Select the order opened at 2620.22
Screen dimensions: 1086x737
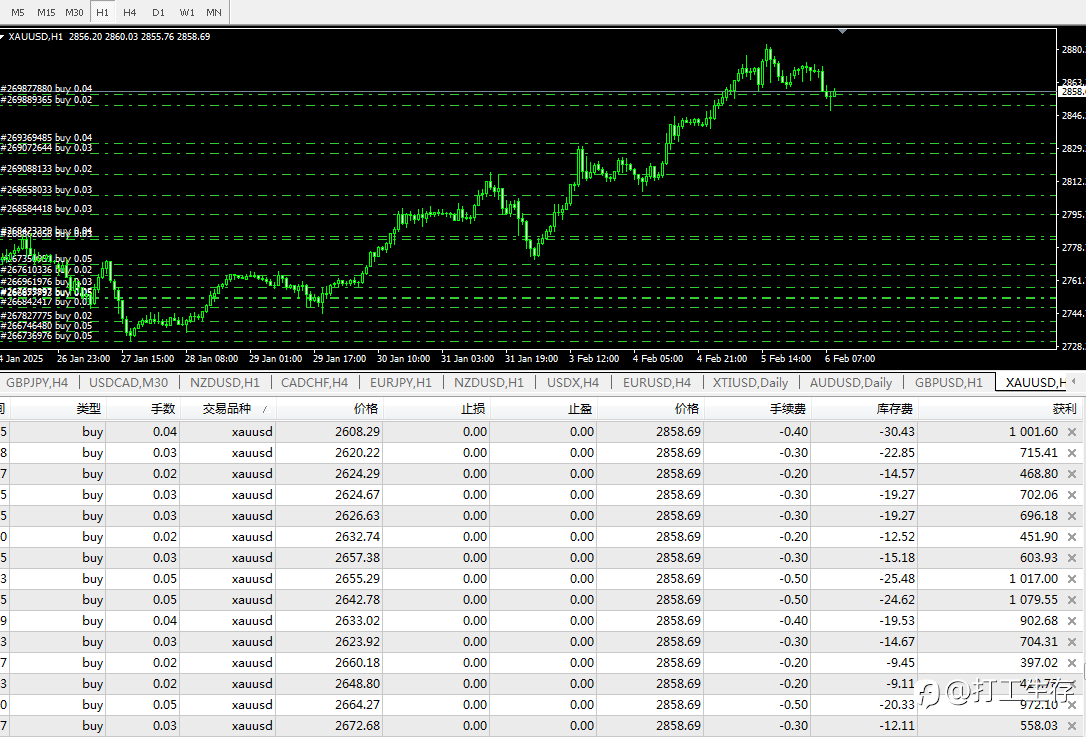coord(540,452)
